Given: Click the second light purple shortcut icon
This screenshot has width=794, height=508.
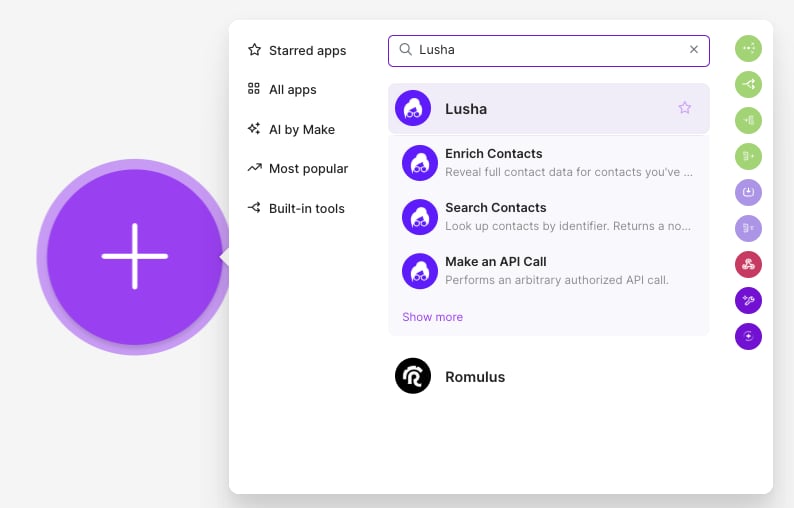Looking at the screenshot, I should (x=748, y=228).
